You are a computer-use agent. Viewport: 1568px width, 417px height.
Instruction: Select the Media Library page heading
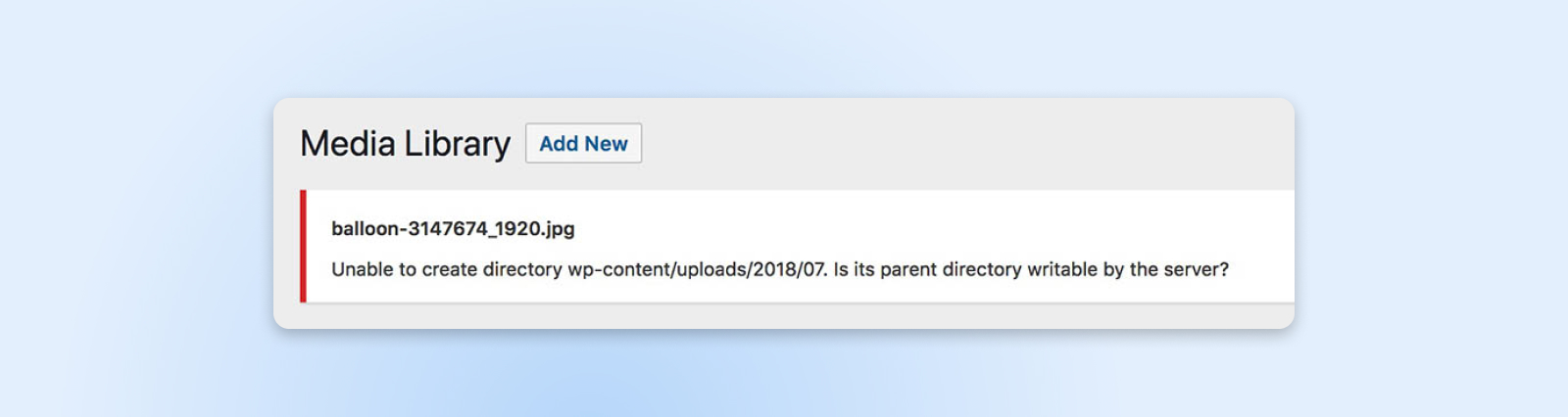click(x=405, y=144)
